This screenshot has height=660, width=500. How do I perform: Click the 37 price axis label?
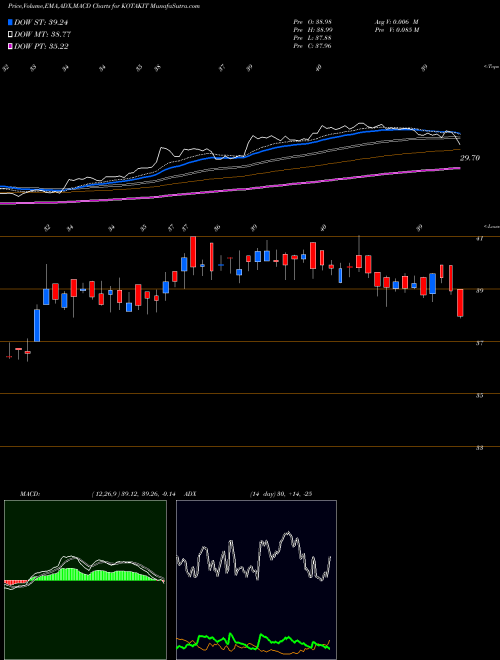click(479, 343)
